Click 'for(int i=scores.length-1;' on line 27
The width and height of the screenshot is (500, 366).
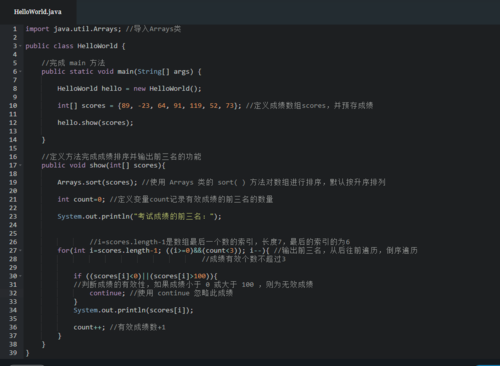coord(109,251)
